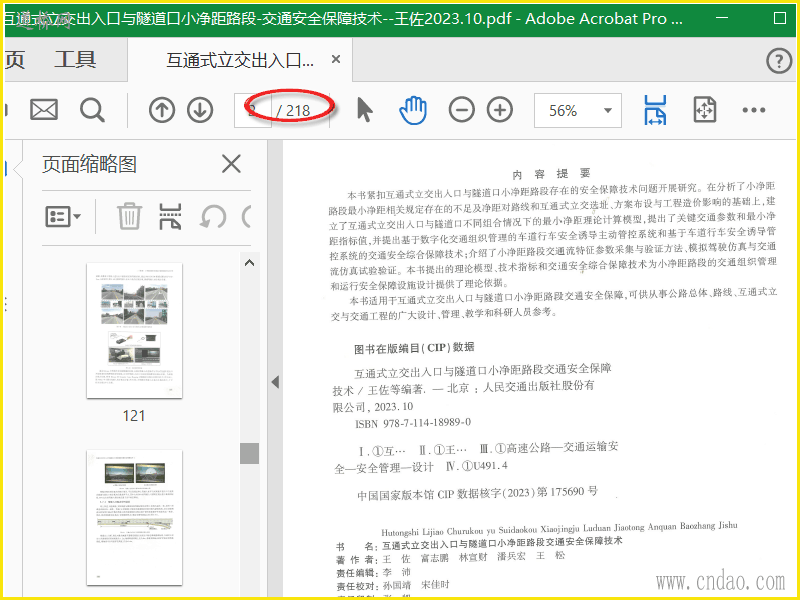Delete the selected page with the trash icon
Screen dimensions: 800x600
pyautogui.click(x=129, y=216)
